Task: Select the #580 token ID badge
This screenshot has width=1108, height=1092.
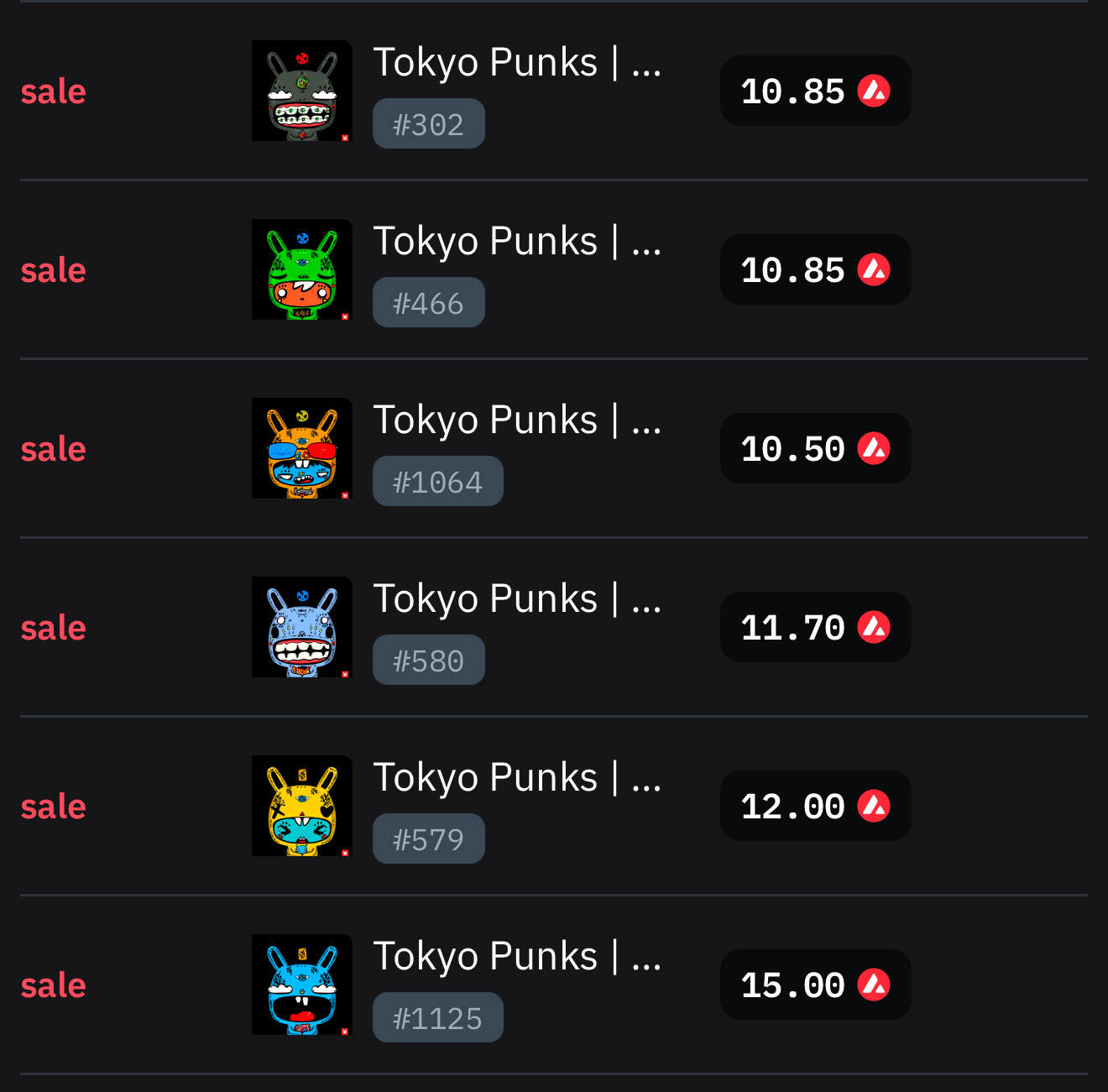Action: [x=428, y=661]
